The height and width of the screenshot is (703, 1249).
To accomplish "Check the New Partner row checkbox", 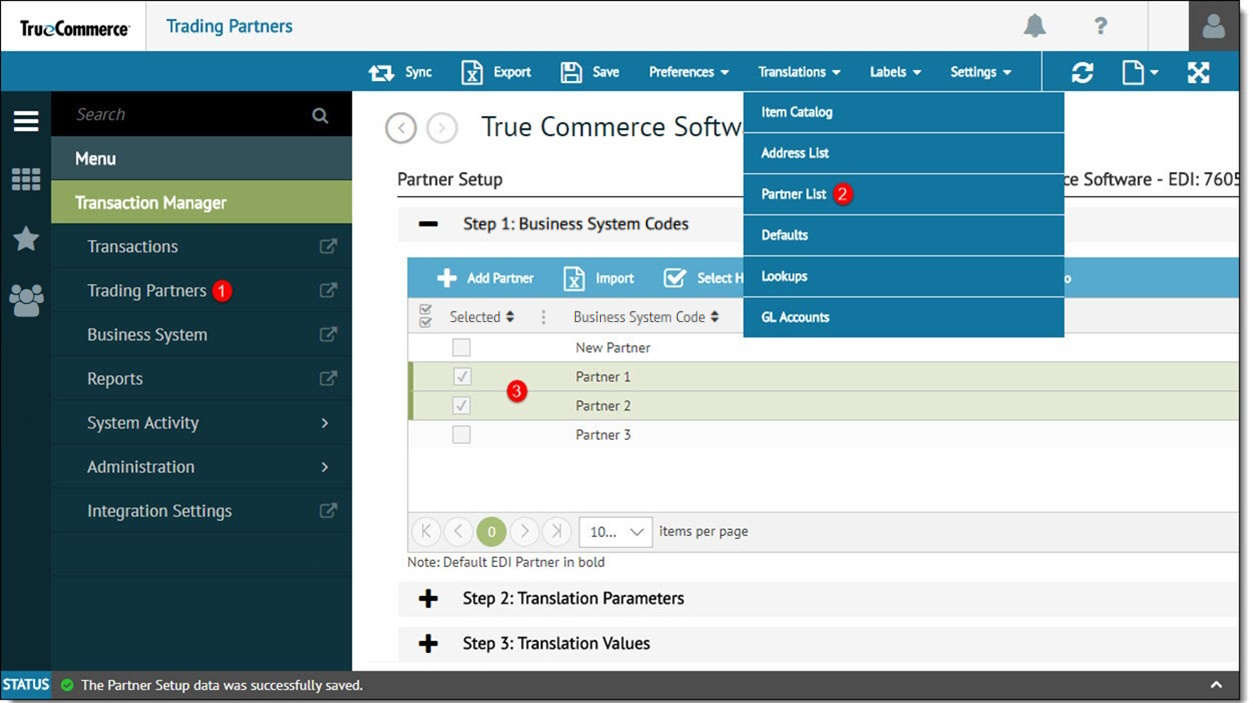I will pos(461,347).
